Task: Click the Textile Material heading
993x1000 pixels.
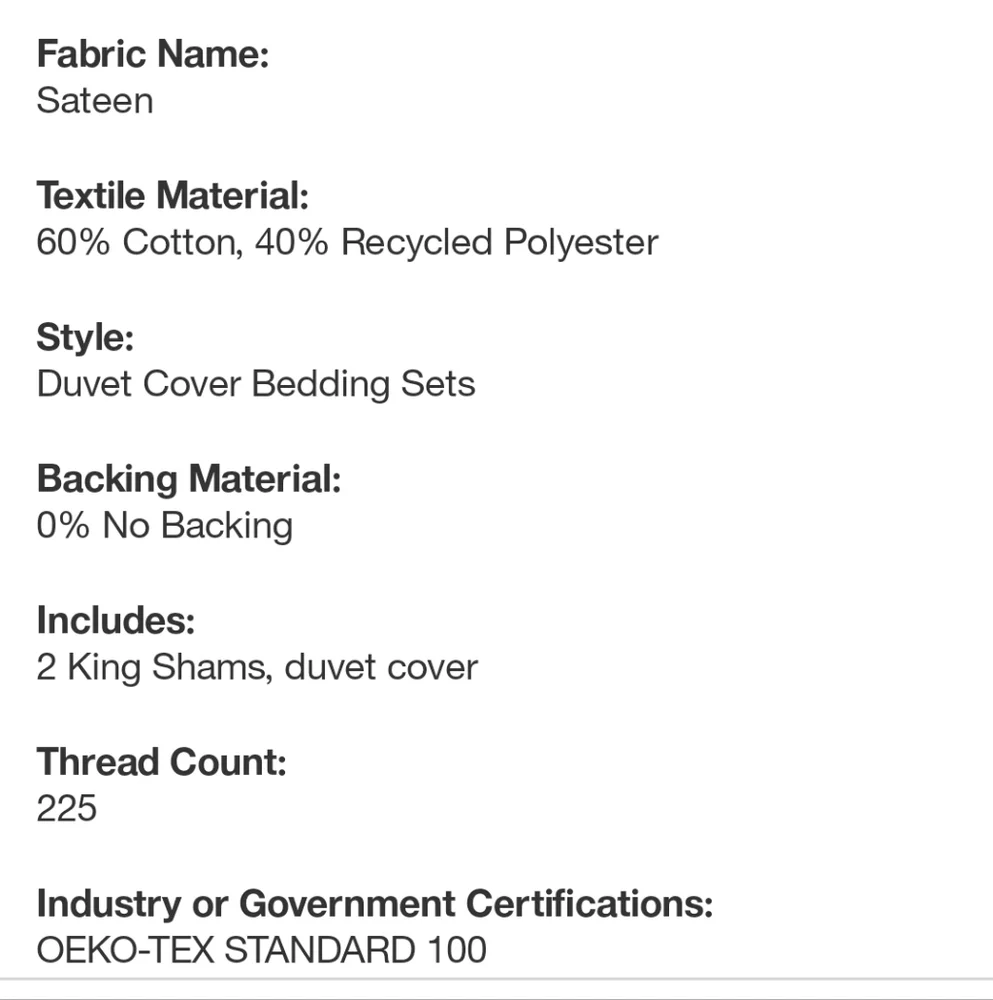Action: click(x=173, y=195)
